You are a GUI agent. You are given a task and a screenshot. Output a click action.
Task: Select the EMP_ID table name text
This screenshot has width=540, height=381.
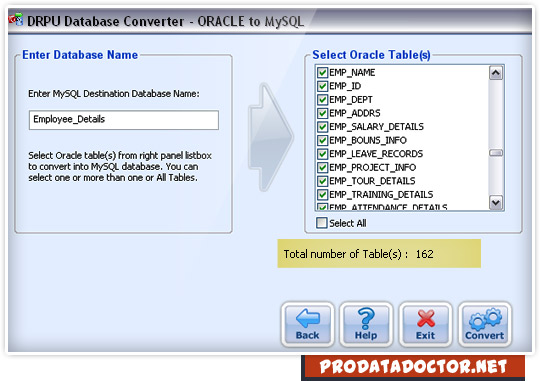coord(345,86)
